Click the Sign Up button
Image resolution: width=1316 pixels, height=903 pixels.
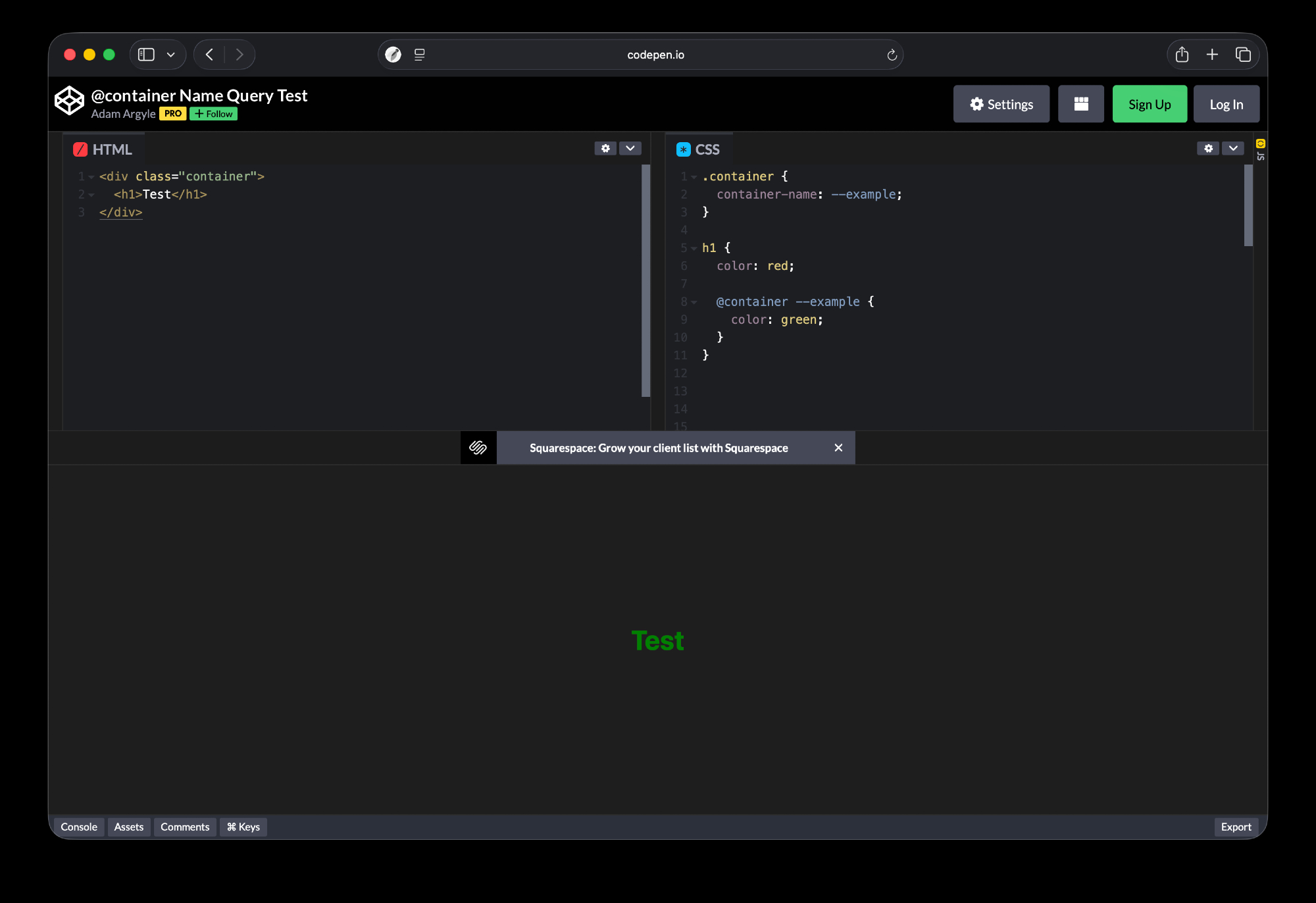[x=1149, y=104]
